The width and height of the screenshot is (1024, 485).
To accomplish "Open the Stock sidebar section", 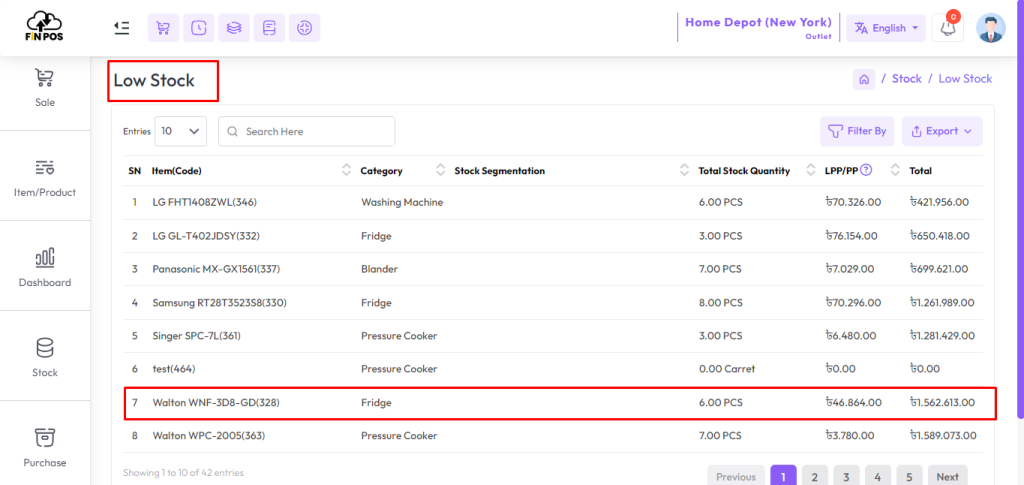I will (x=45, y=358).
